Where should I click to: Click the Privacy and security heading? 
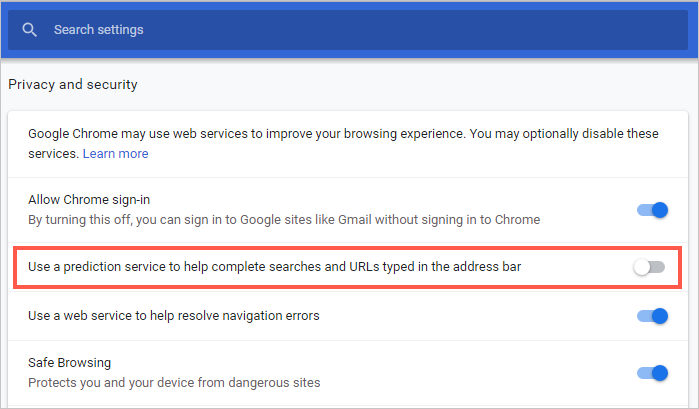click(73, 84)
